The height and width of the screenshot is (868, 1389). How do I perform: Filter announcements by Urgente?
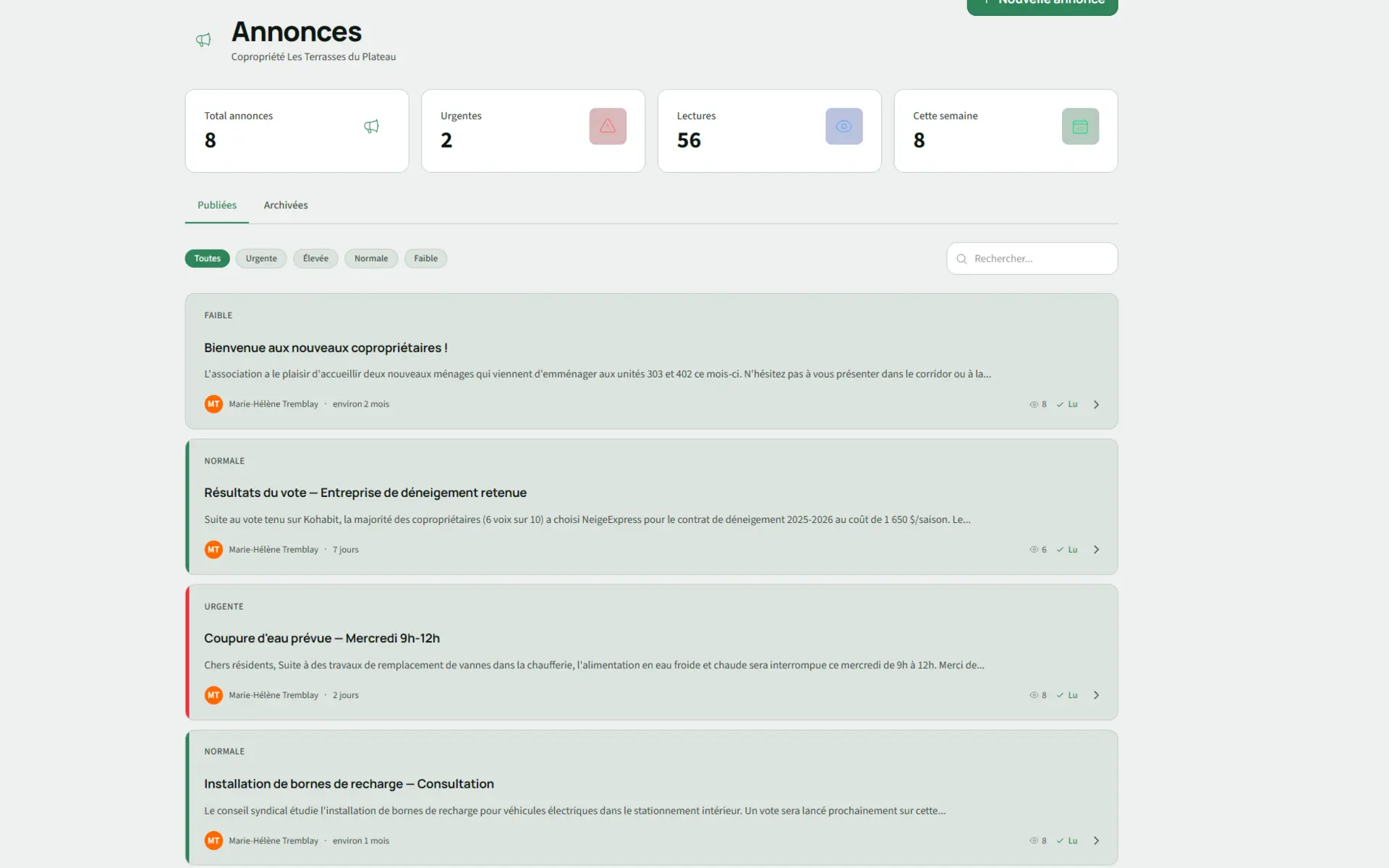point(260,258)
